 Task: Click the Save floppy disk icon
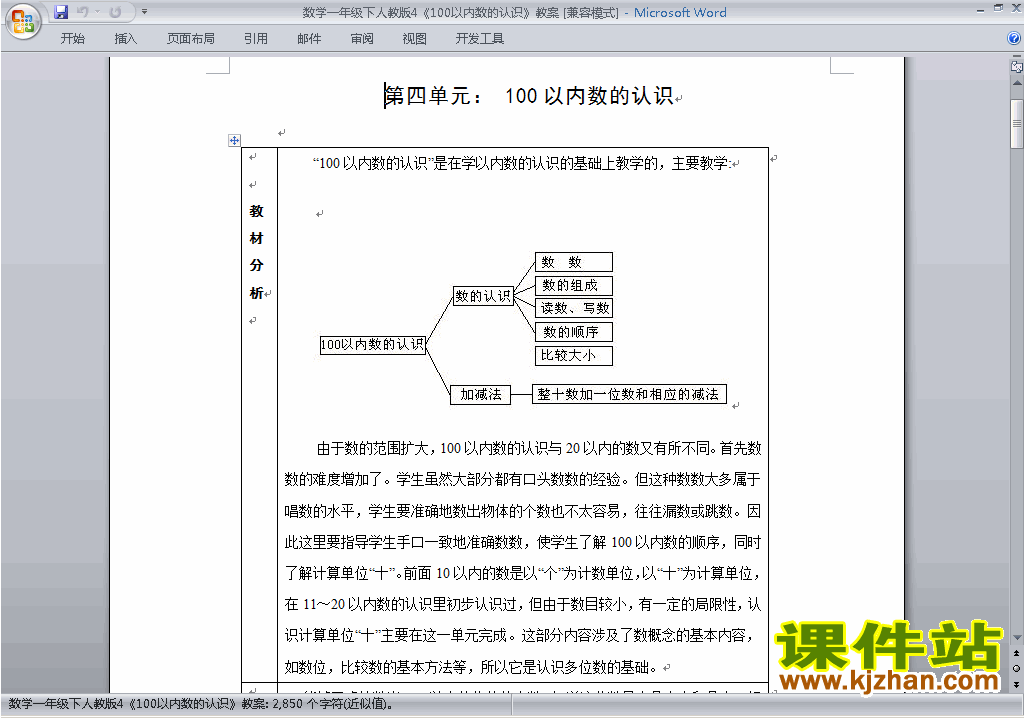pos(61,12)
